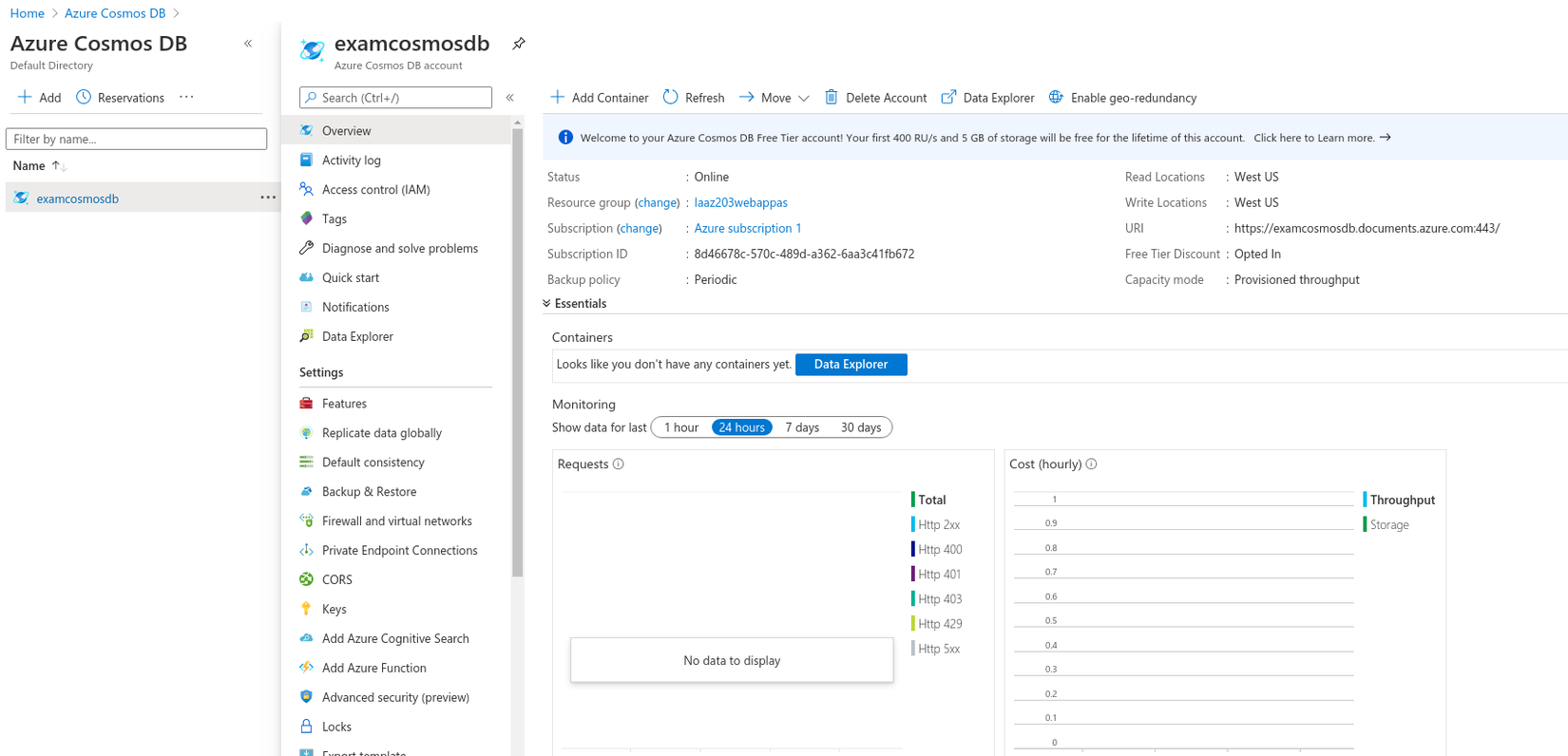1568x756 pixels.
Task: Expand the Move dropdown arrow
Action: [x=804, y=98]
